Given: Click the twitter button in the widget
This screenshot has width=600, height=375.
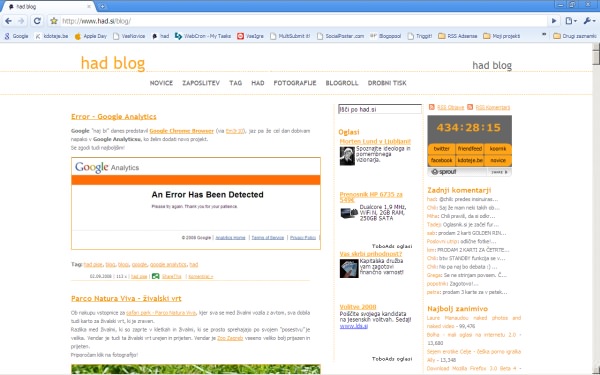Looking at the screenshot, I should (x=441, y=148).
